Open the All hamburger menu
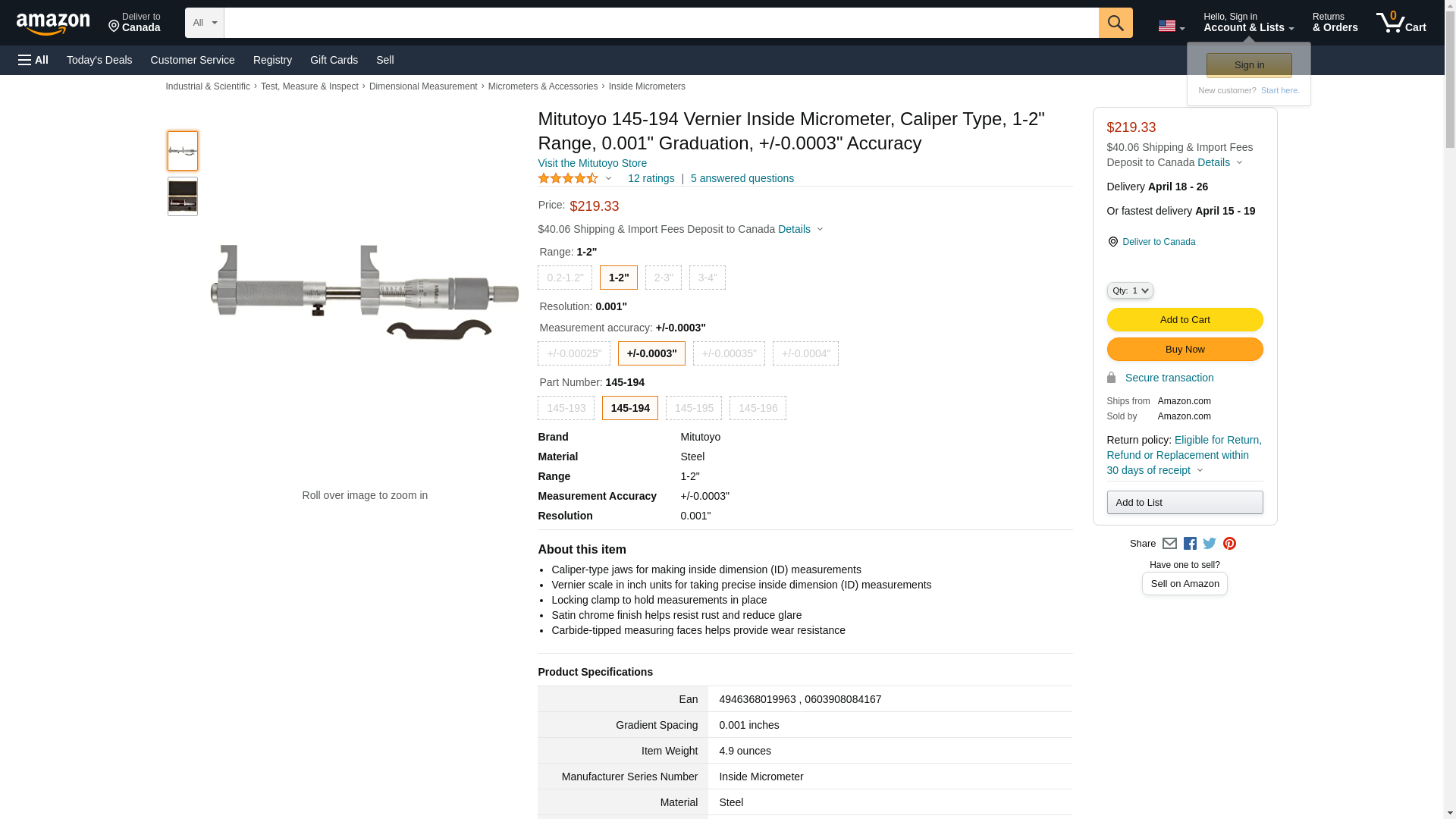Screen dimensions: 1456x819 pyautogui.click(x=33, y=60)
